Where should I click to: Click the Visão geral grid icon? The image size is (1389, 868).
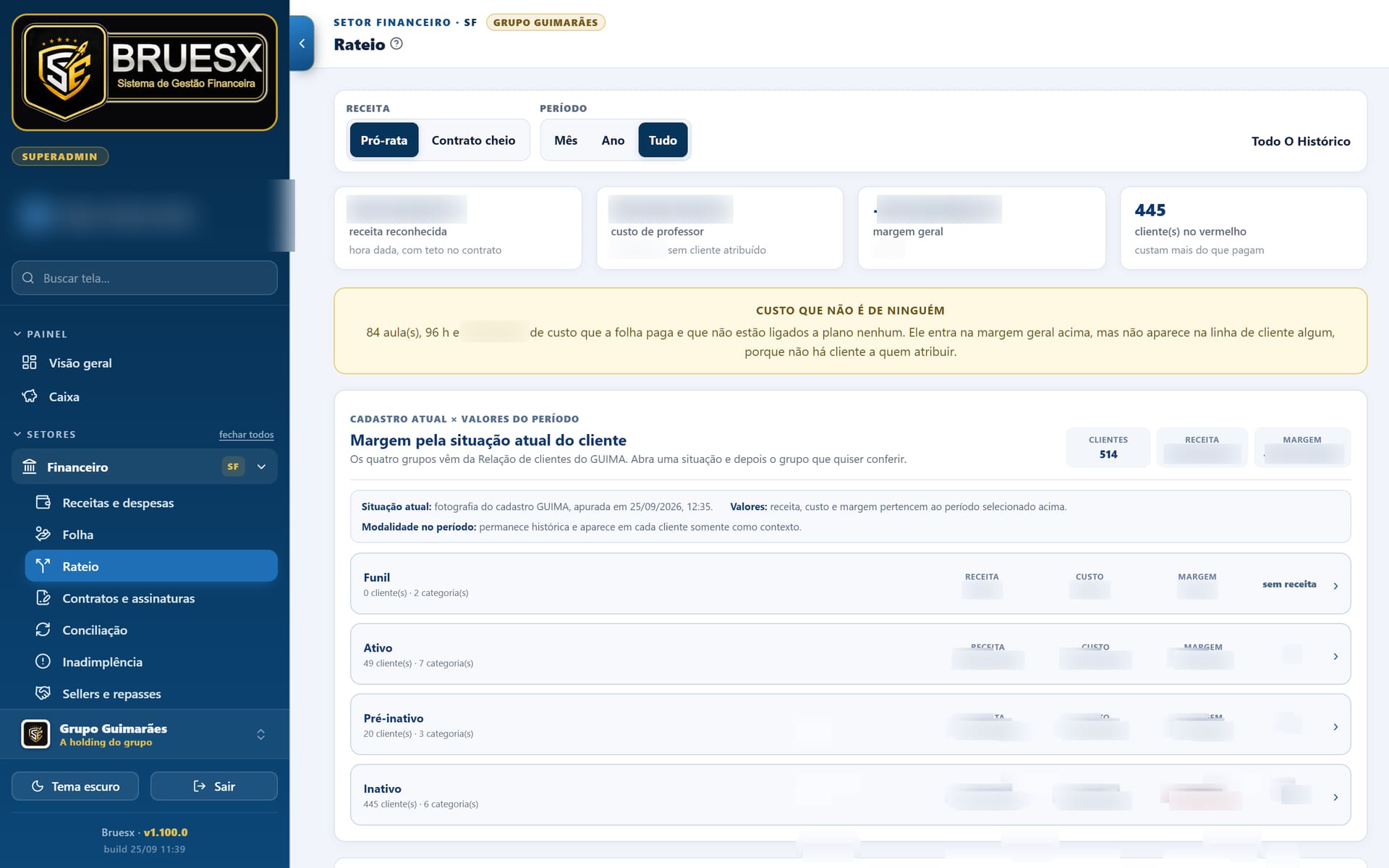coord(29,362)
